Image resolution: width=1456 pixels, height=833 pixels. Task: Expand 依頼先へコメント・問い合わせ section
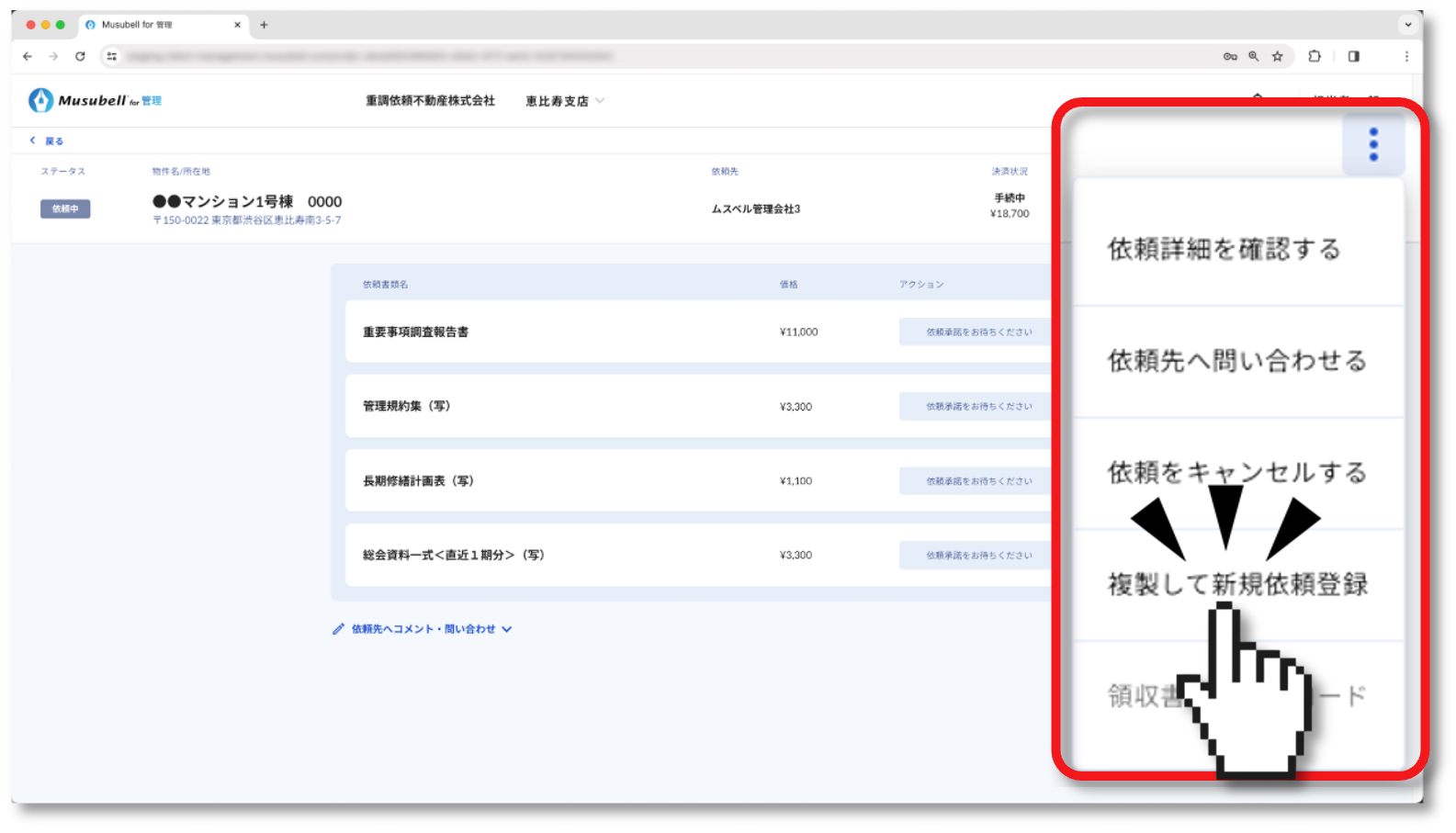423,629
